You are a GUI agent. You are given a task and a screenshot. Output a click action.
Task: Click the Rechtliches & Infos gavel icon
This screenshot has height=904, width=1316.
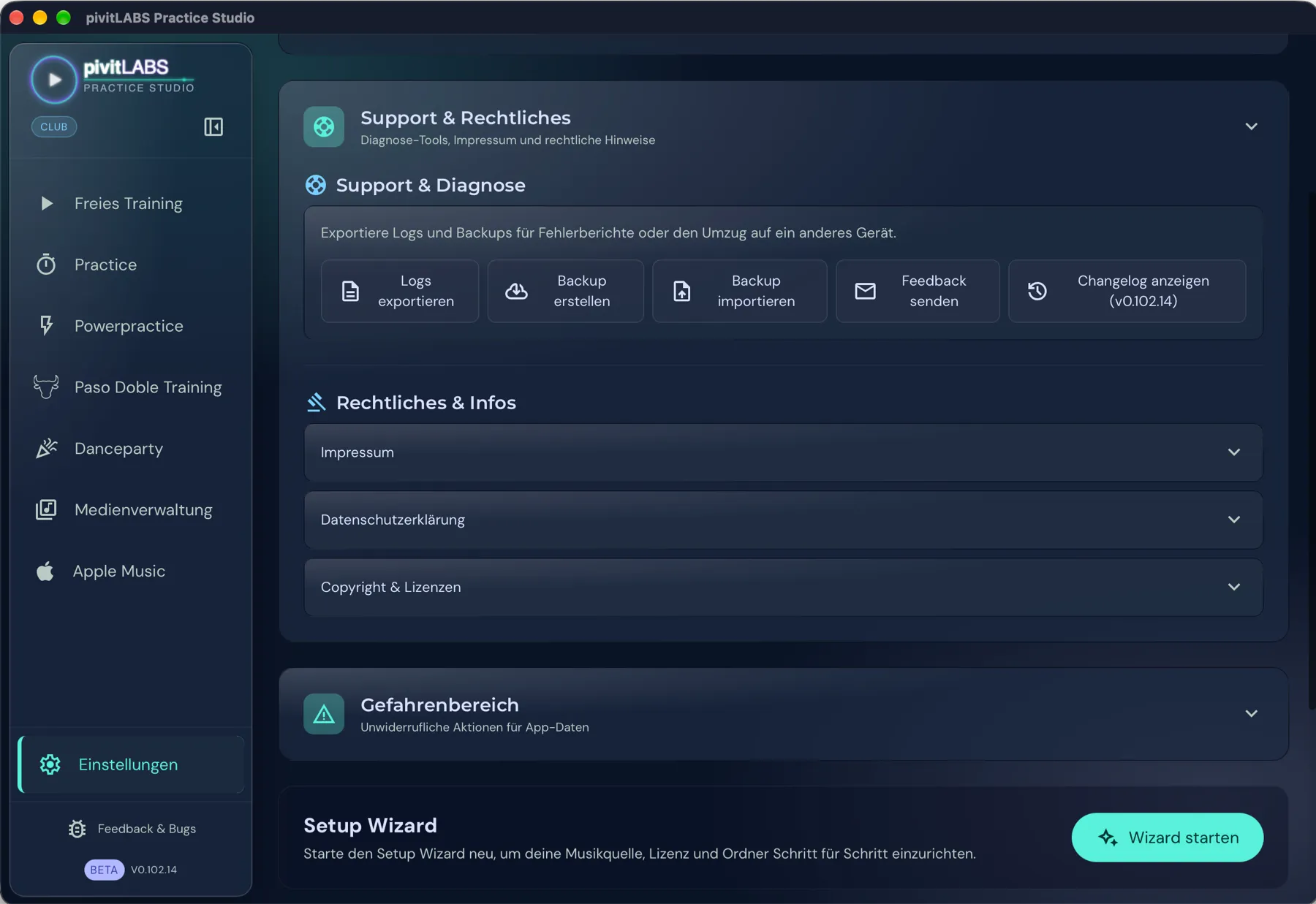(x=316, y=402)
